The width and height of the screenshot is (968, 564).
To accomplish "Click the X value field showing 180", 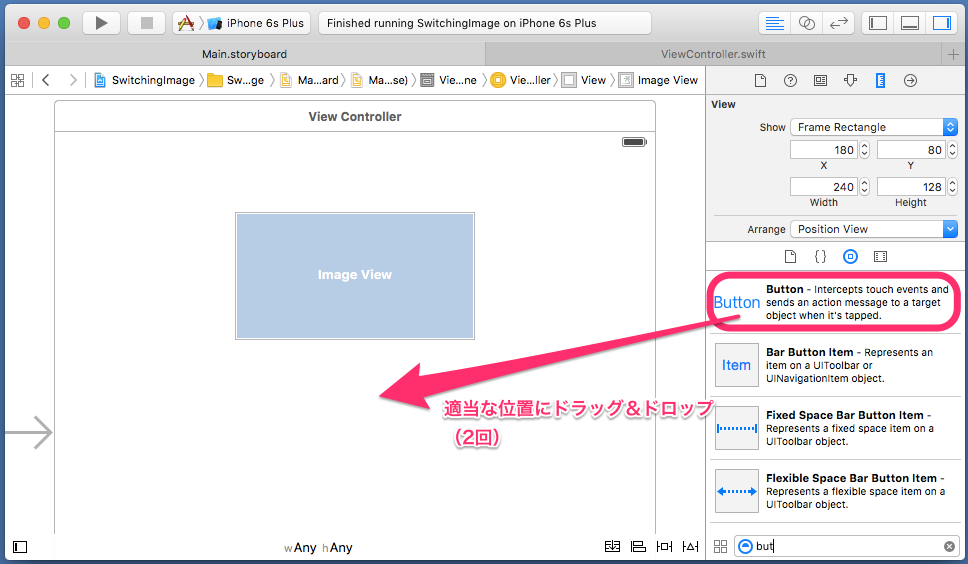I will pos(824,150).
